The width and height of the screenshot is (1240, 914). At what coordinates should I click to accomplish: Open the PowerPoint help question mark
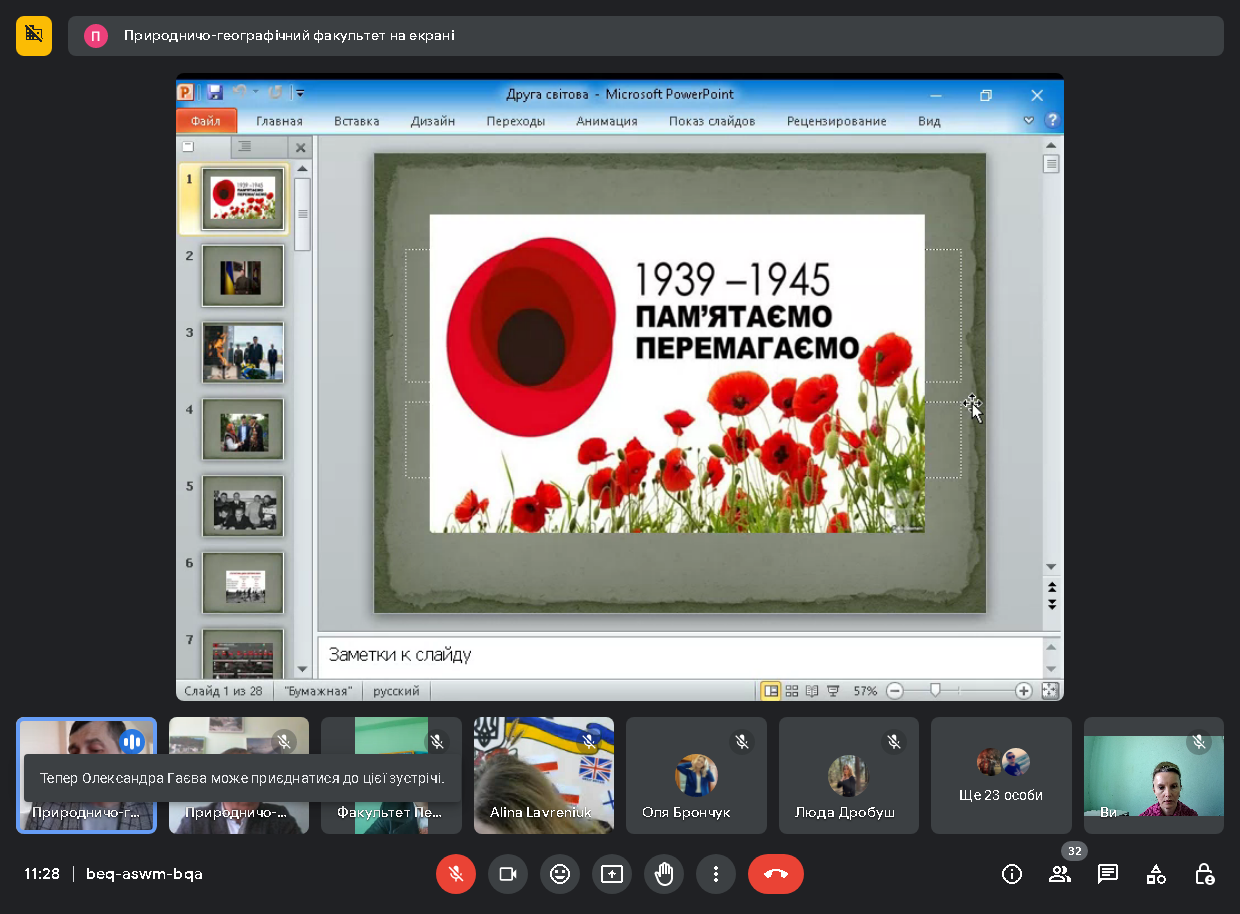(1052, 120)
